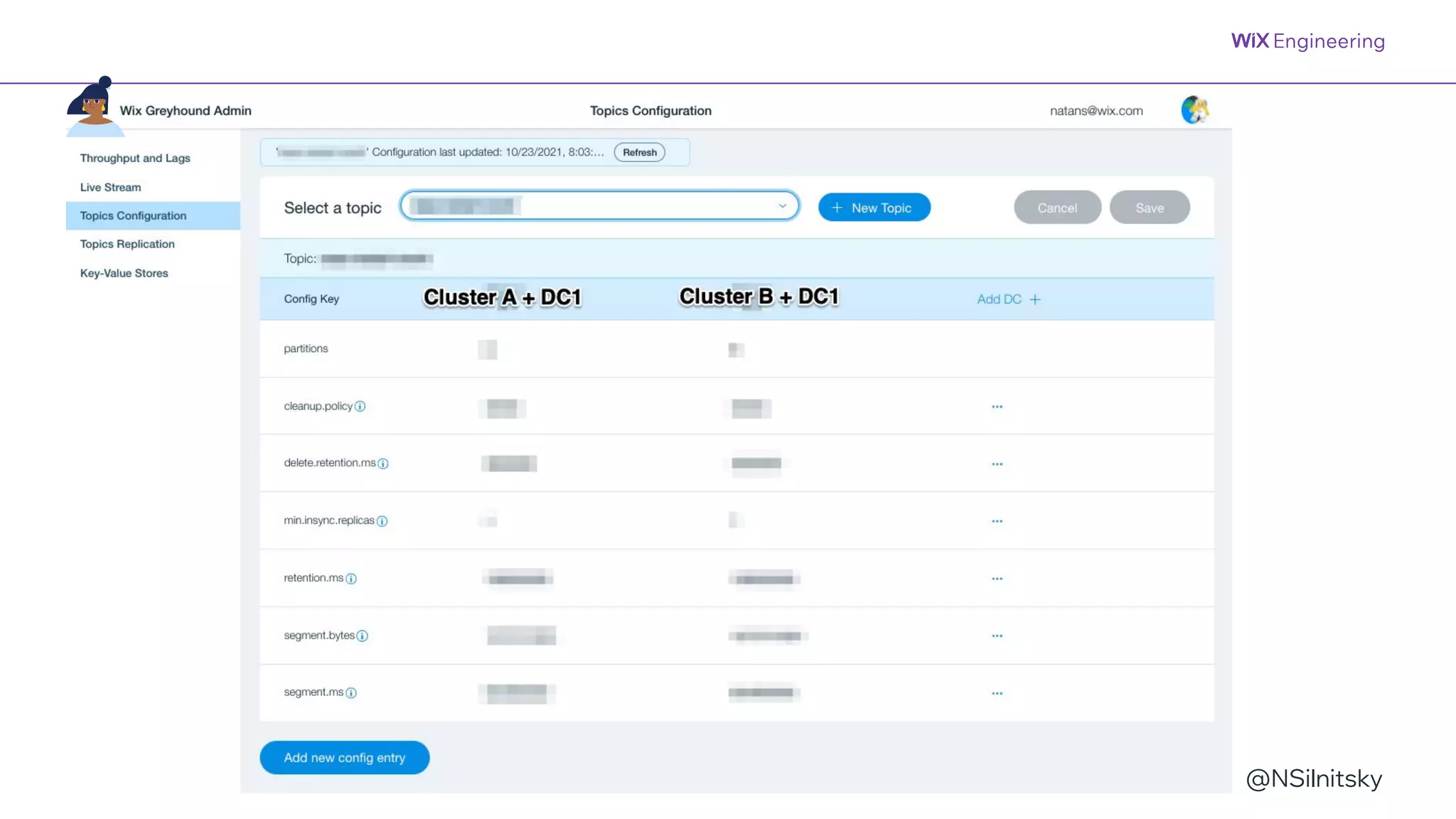Click info icon beside segment.ms
The image size is (1456, 819).
[351, 693]
